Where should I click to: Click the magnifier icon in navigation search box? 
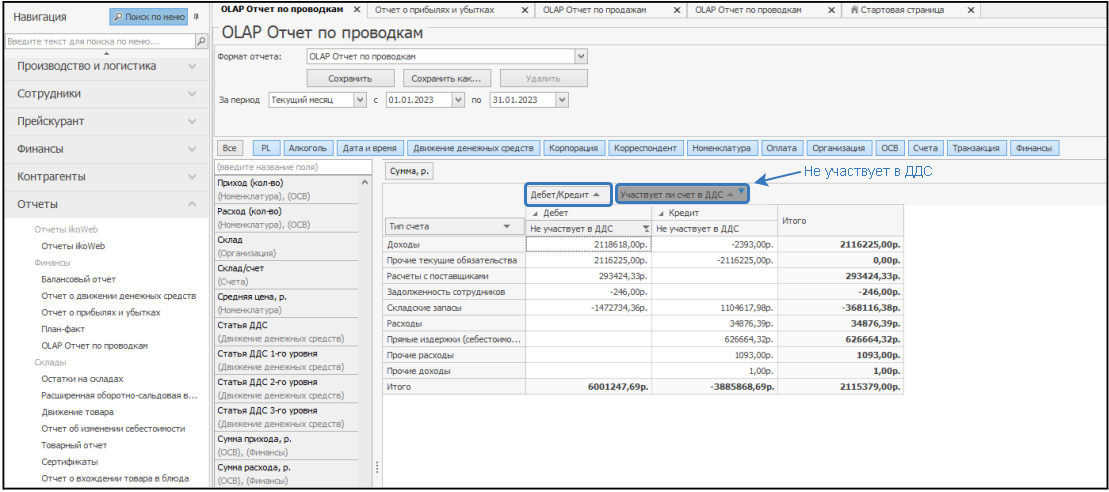click(x=200, y=42)
